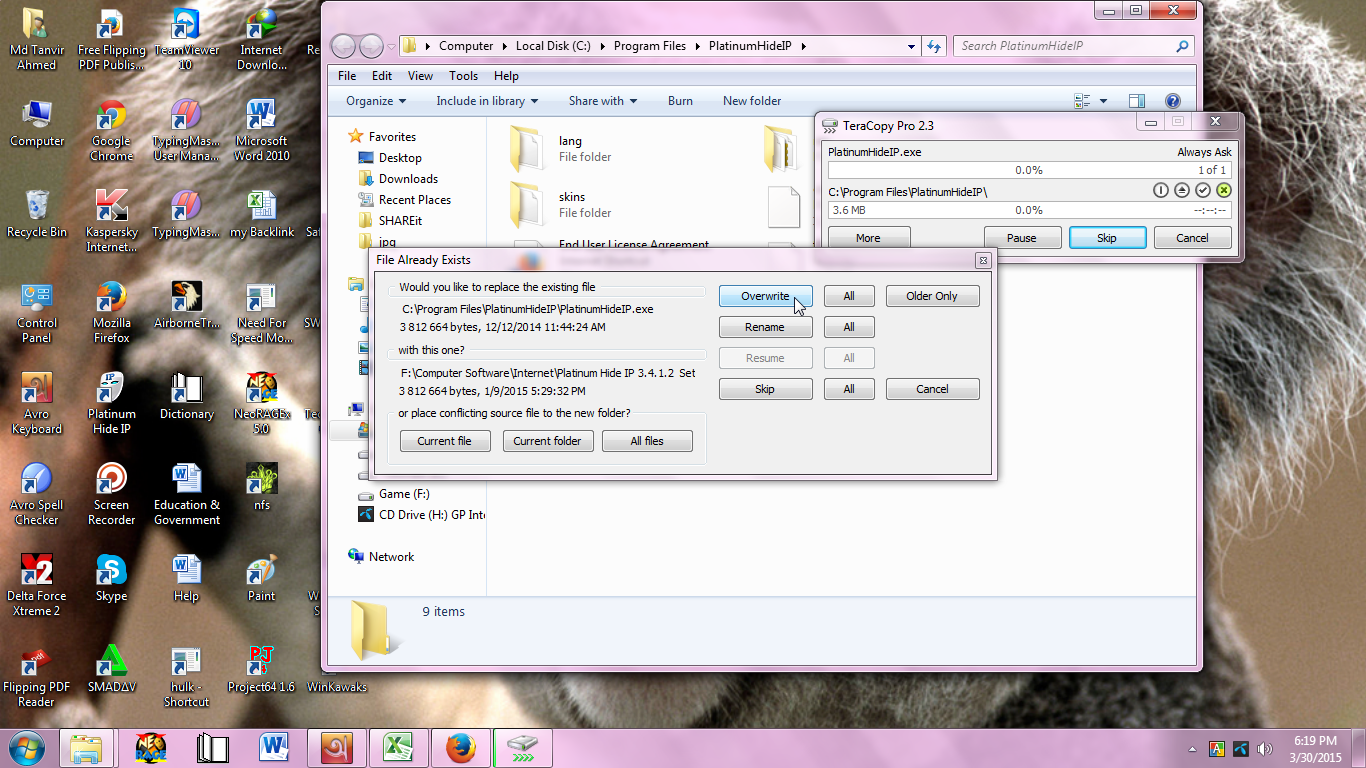Open Excel from the taskbar

click(398, 748)
